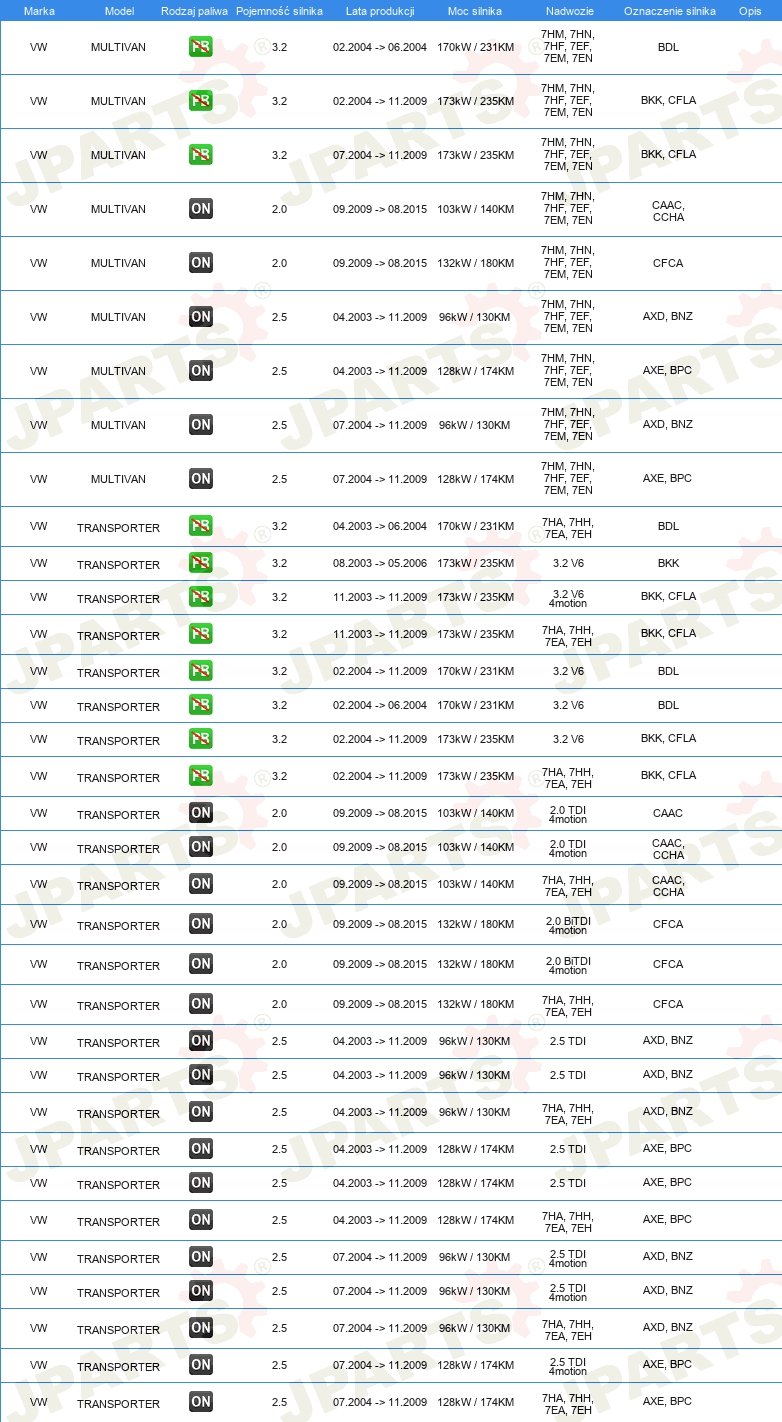Click ON icon in Transporter 04.2003 96kW 7HA row
782x1422 pixels.
[201, 1111]
